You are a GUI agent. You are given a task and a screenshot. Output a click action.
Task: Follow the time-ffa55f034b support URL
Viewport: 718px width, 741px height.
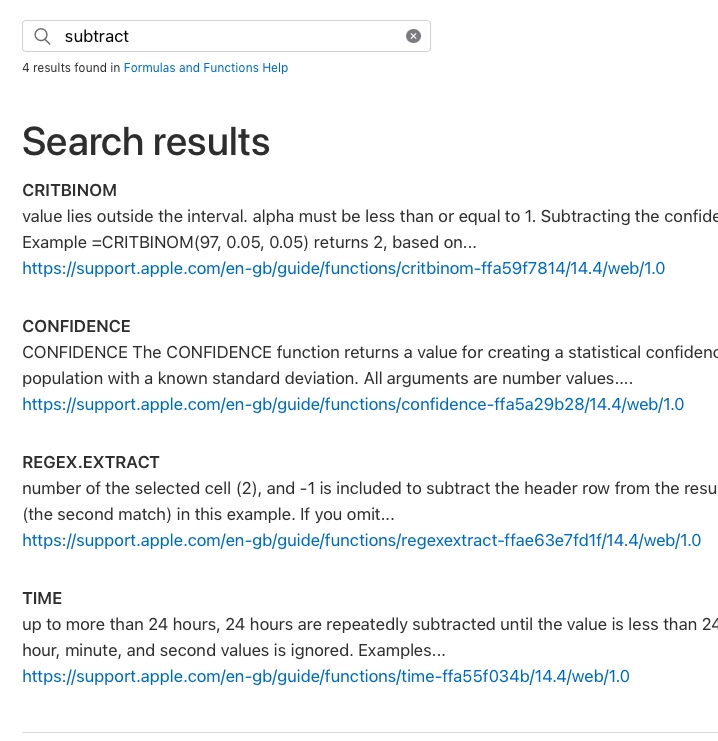click(x=326, y=676)
